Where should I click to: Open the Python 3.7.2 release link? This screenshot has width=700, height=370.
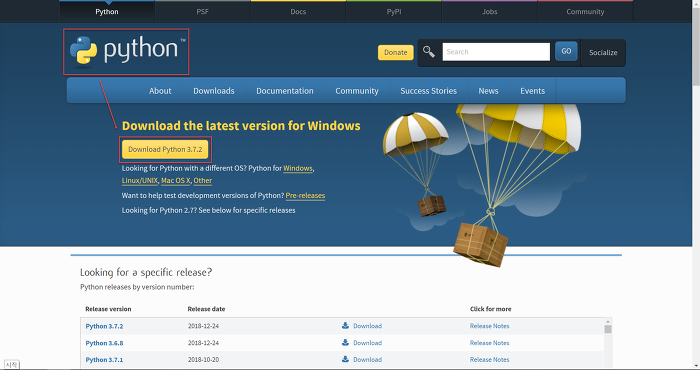click(104, 326)
